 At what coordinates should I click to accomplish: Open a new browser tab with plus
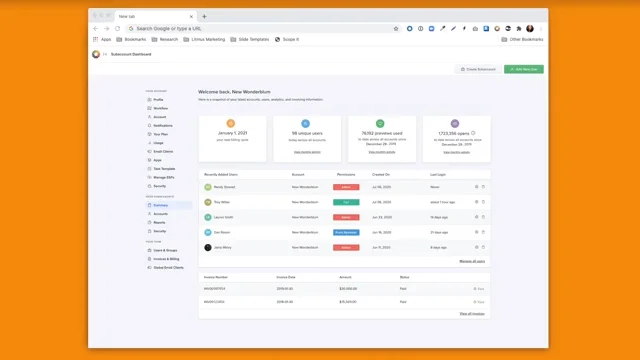tap(204, 16)
